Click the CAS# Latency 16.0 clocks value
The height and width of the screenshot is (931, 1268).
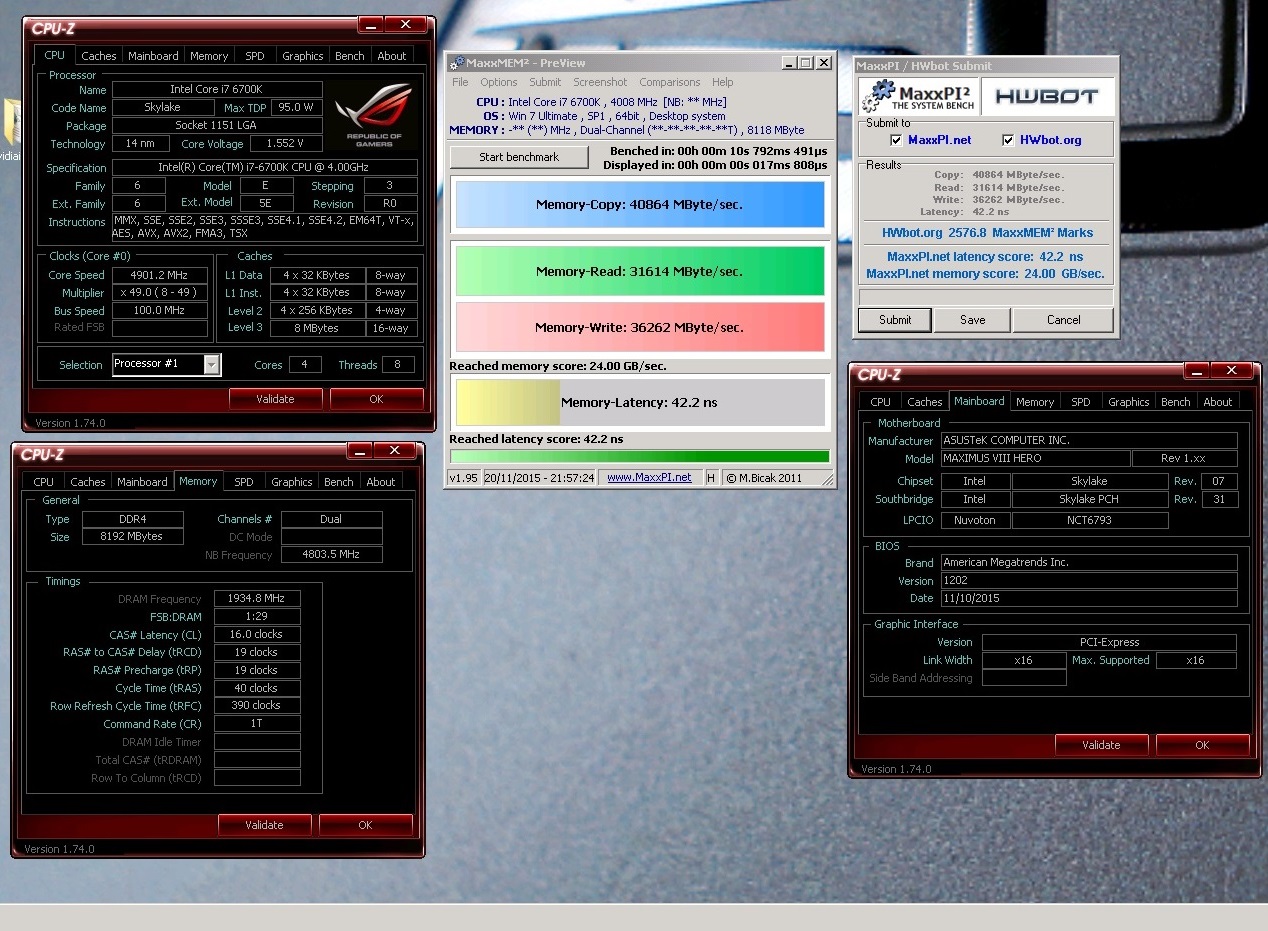[257, 634]
